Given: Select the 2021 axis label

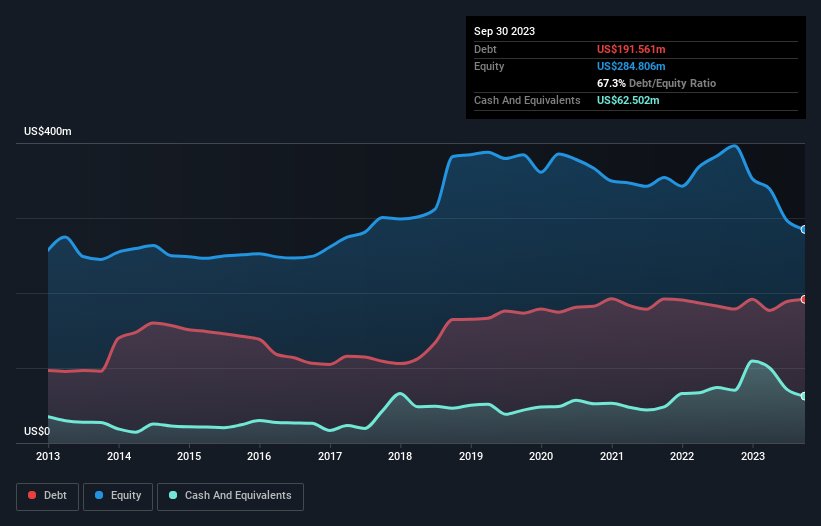Looking at the screenshot, I should click(612, 456).
